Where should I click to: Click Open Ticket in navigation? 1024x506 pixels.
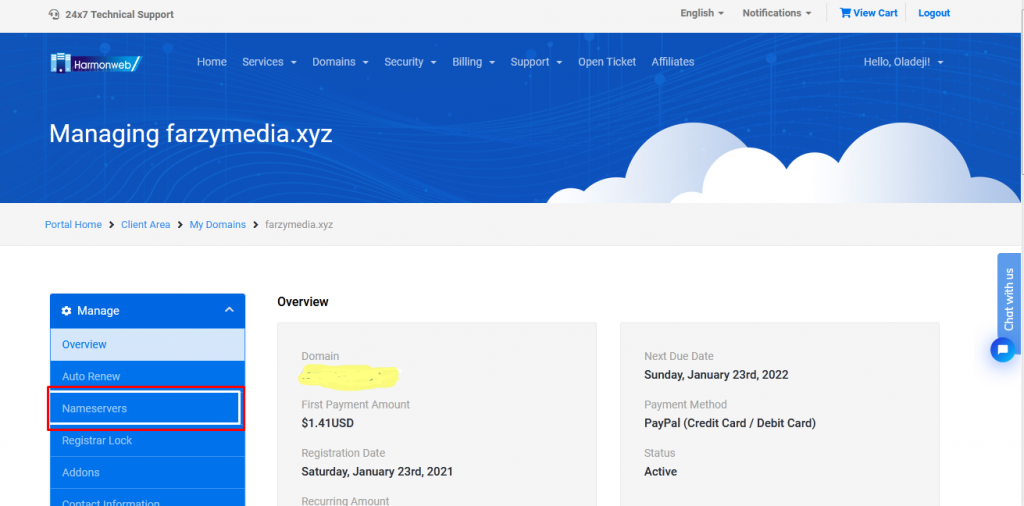[x=606, y=62]
